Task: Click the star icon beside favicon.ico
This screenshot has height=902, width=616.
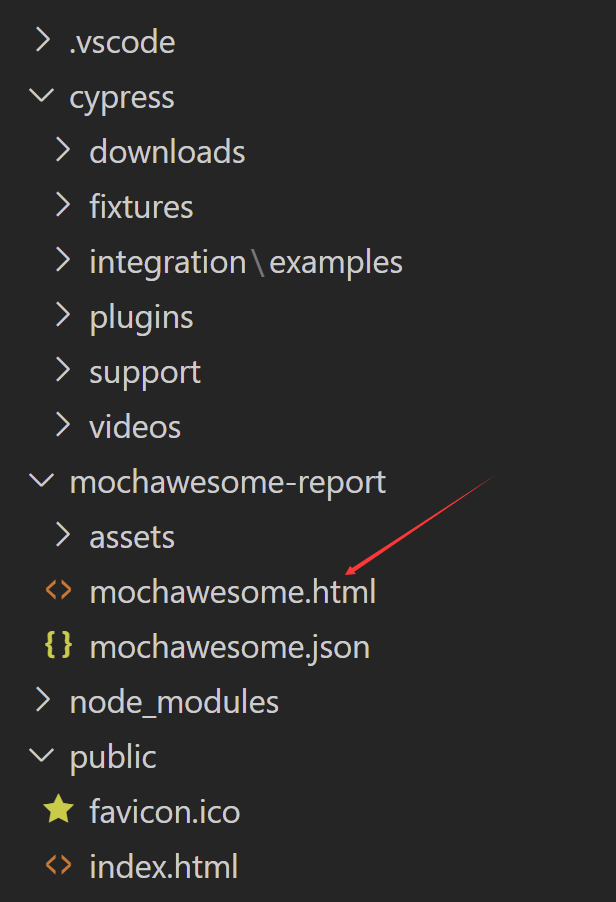Action: (x=58, y=810)
